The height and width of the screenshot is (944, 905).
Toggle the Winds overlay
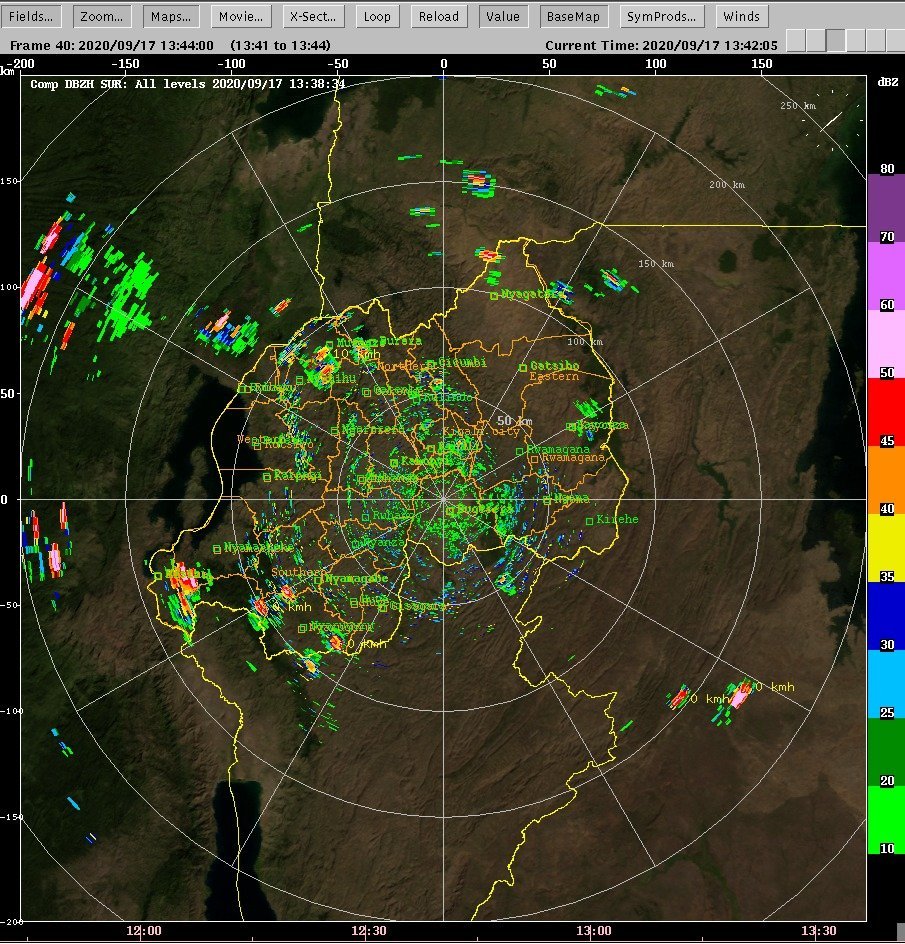pos(741,16)
